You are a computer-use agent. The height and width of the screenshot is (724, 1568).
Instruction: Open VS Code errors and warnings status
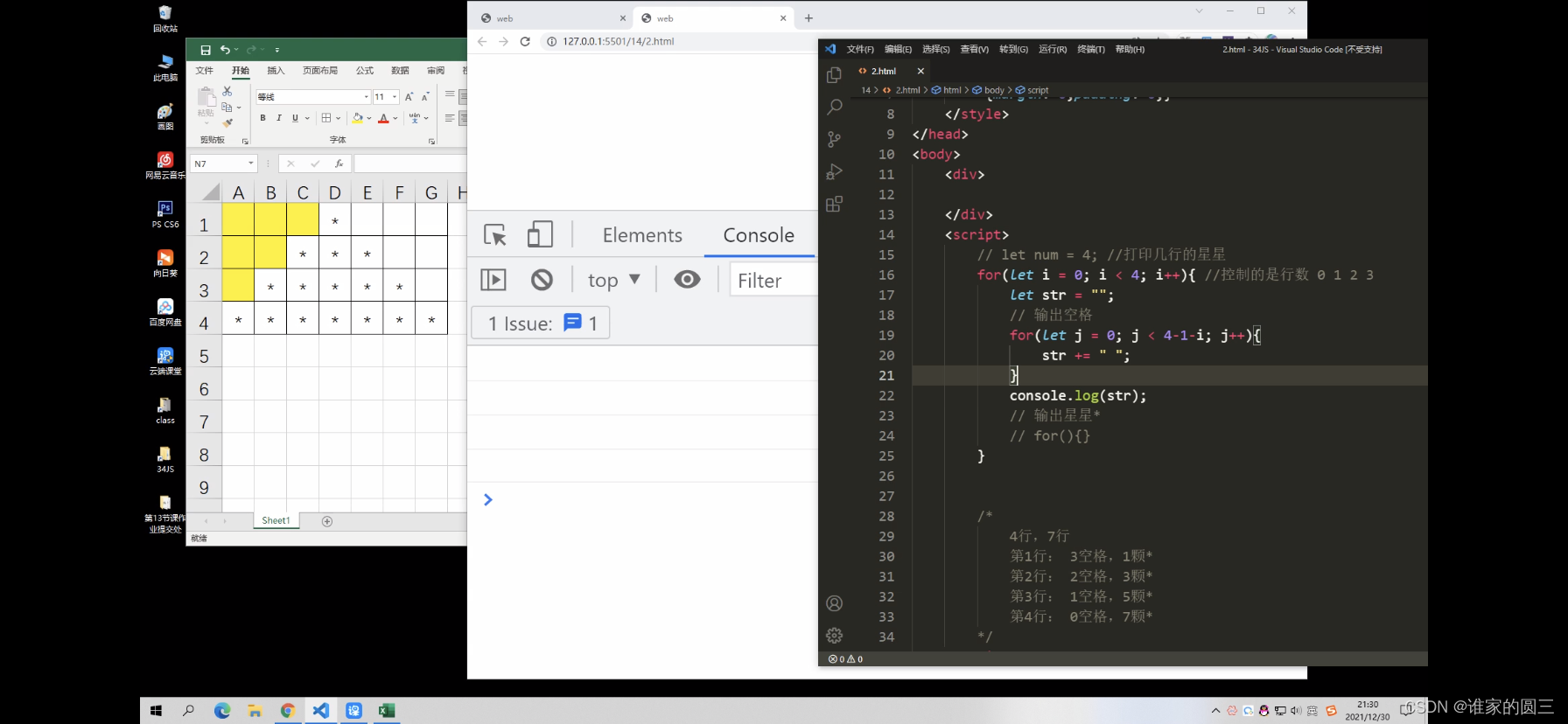point(845,659)
